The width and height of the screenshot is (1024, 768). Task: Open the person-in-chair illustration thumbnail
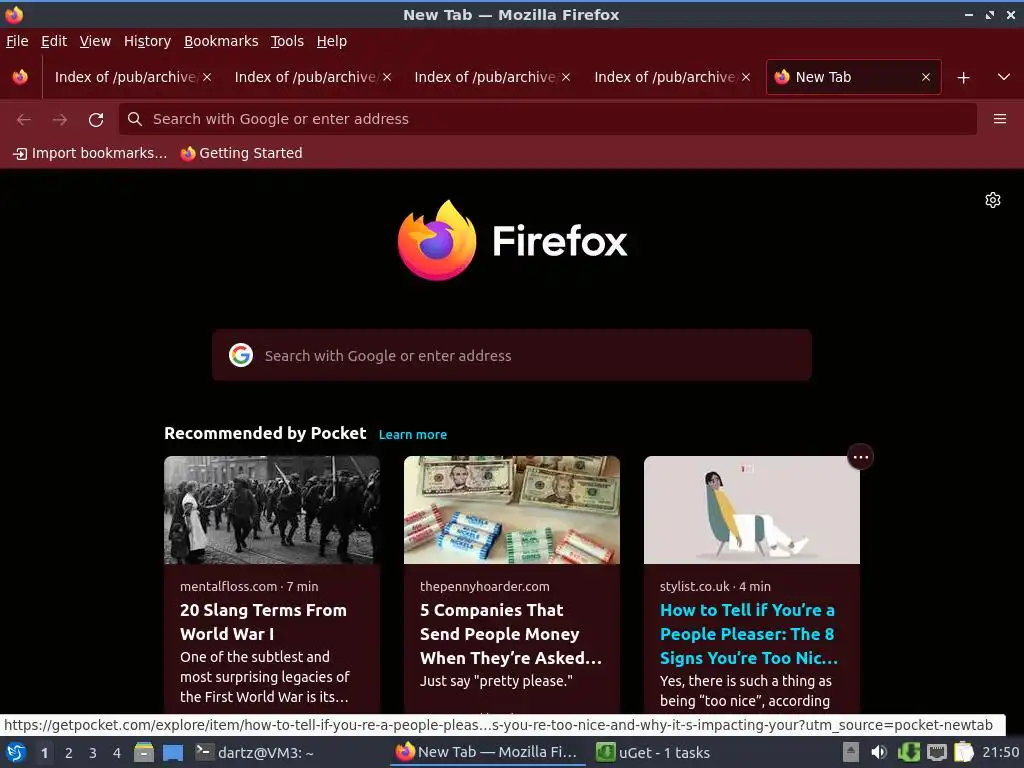pyautogui.click(x=752, y=509)
